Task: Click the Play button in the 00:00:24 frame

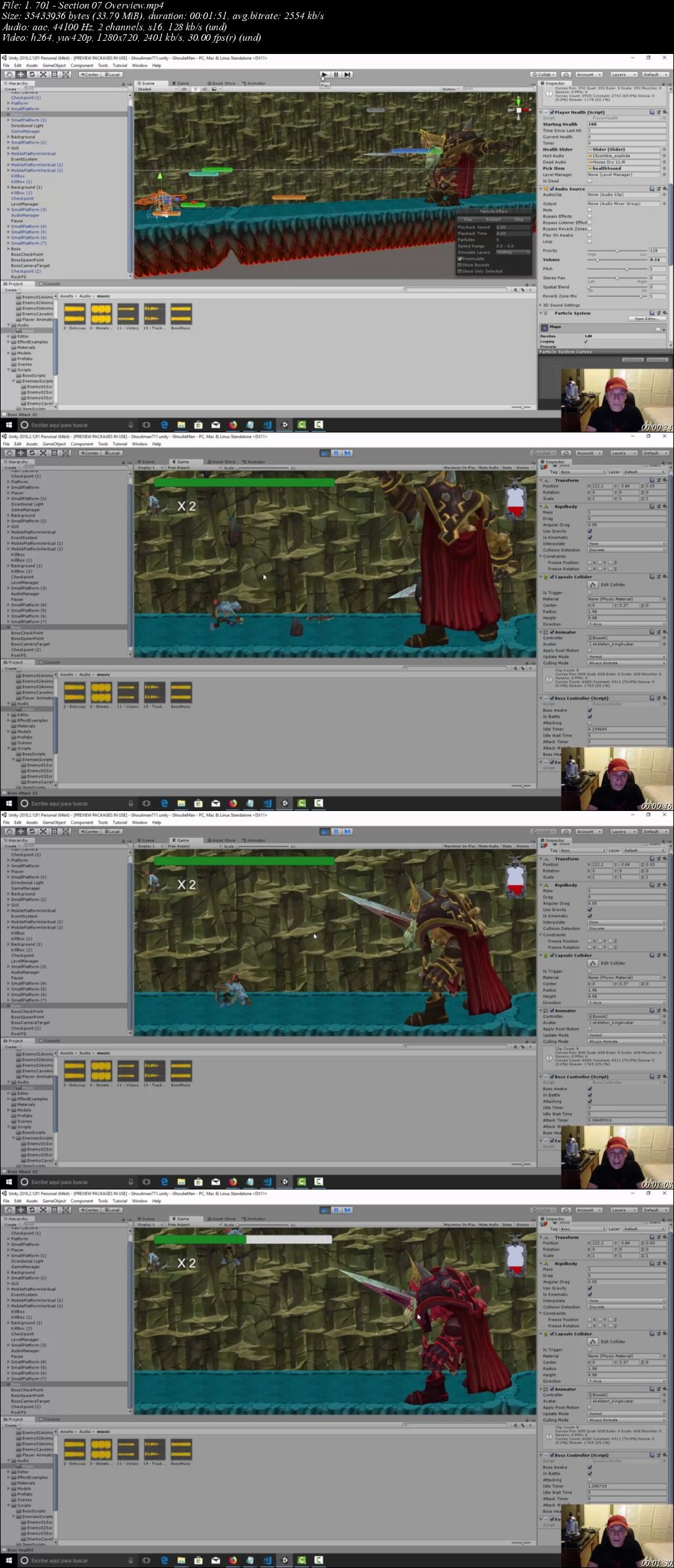Action: coord(324,74)
